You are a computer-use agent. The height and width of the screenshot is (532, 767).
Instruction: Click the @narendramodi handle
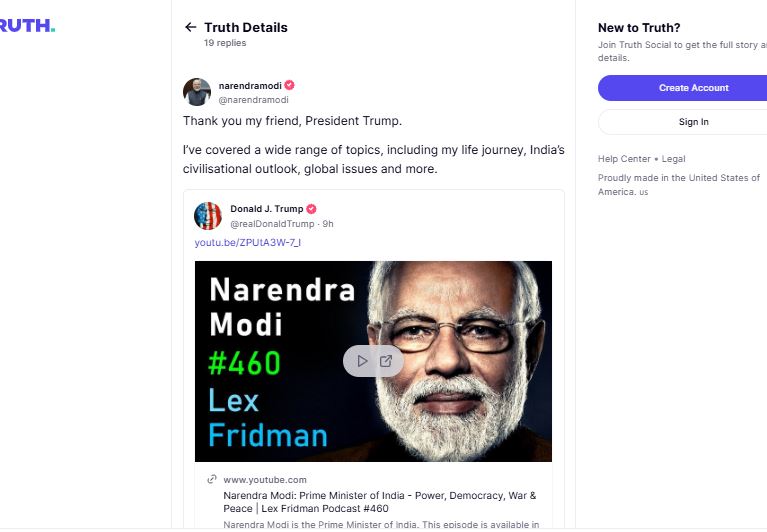coord(253,100)
